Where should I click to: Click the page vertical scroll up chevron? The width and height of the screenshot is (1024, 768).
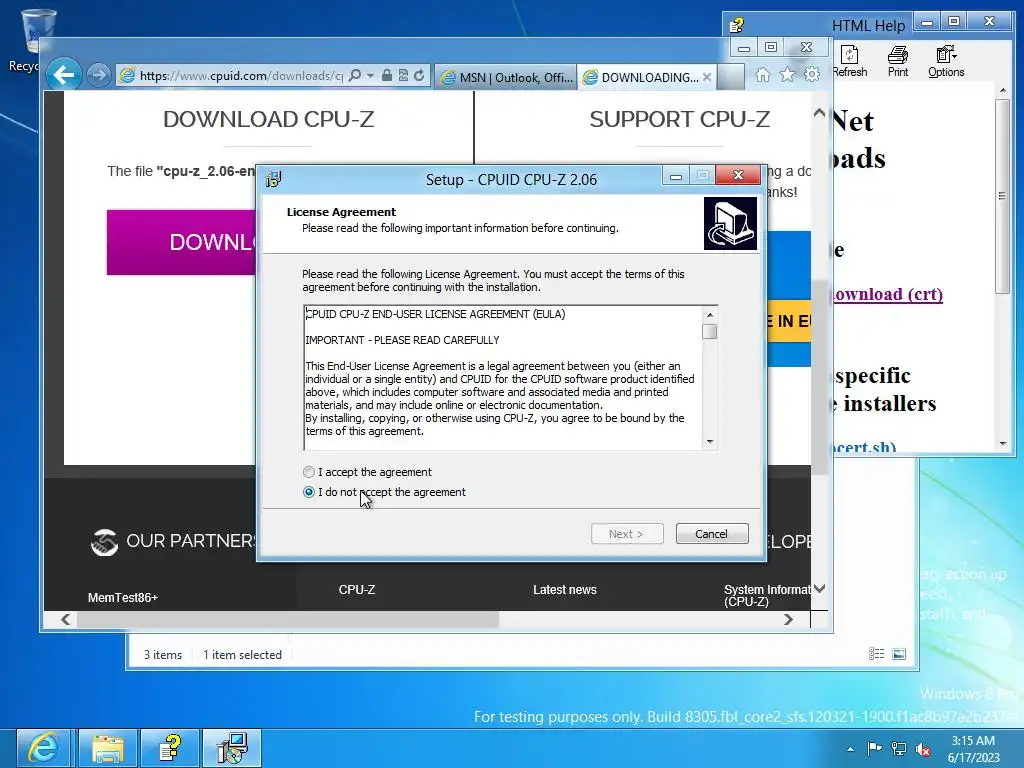pyautogui.click(x=820, y=113)
